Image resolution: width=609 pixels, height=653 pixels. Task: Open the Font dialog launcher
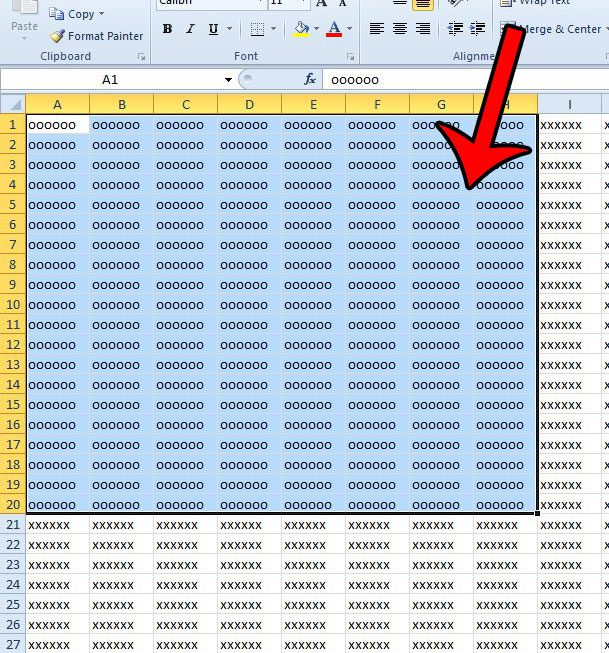pyautogui.click(x=351, y=57)
